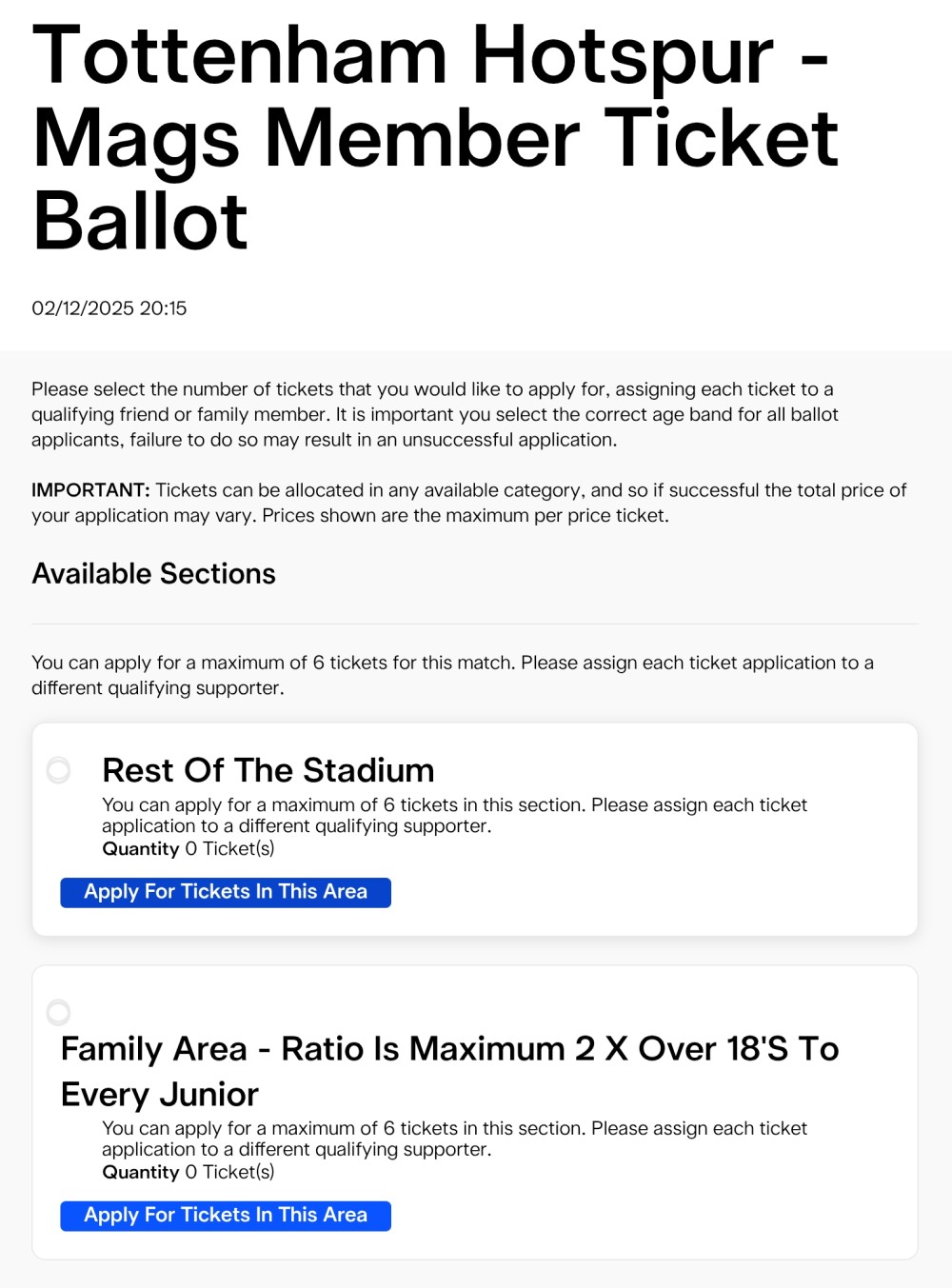This screenshot has height=1288, width=952.
Task: Click the Rest Of The Stadium description text
Action: (454, 815)
